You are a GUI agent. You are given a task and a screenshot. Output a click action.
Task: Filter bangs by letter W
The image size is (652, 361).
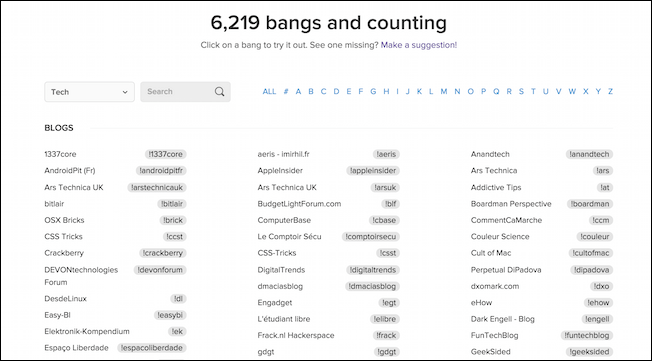pyautogui.click(x=572, y=91)
